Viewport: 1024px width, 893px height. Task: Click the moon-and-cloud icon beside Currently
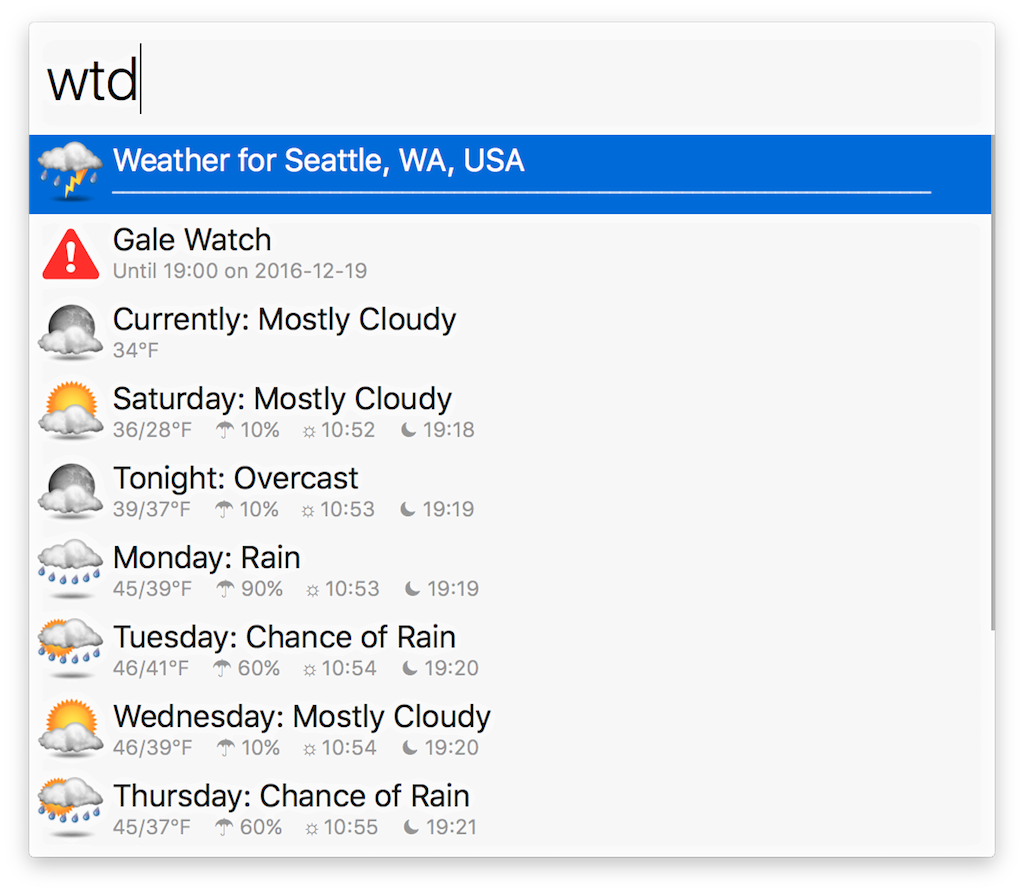(x=70, y=332)
